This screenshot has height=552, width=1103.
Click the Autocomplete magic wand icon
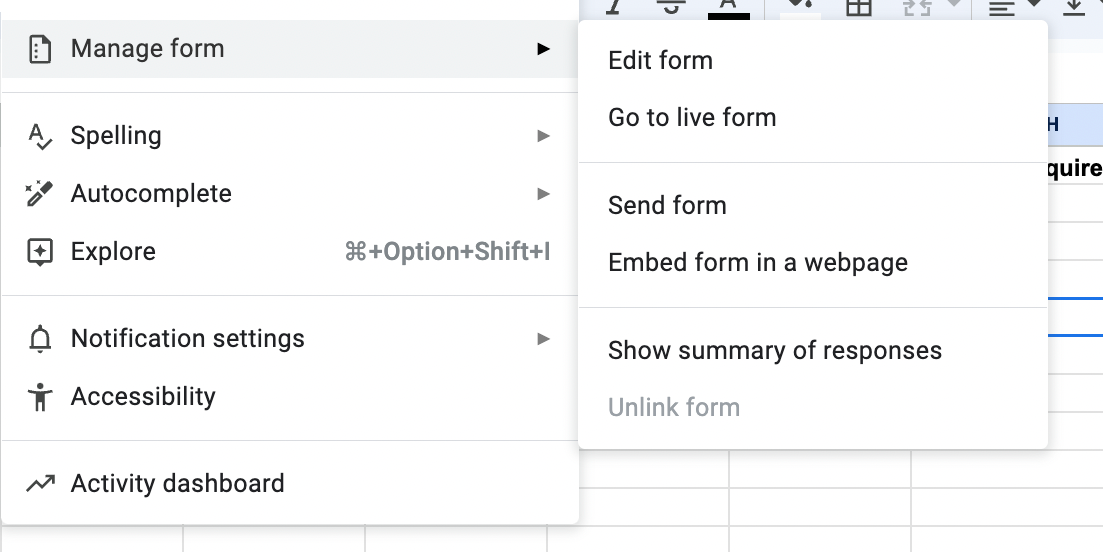(x=40, y=194)
